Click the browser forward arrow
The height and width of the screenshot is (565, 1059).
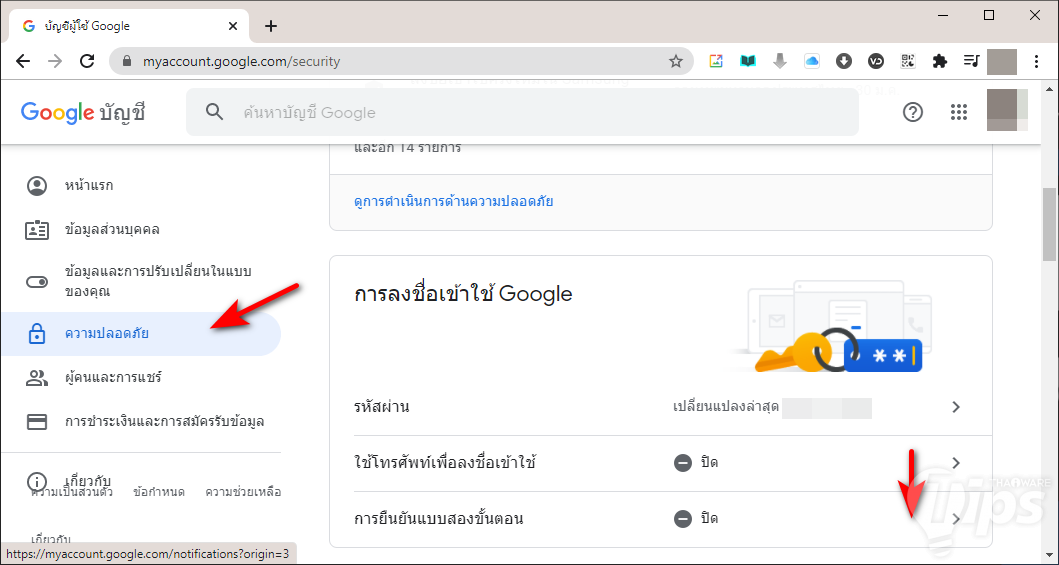point(55,61)
